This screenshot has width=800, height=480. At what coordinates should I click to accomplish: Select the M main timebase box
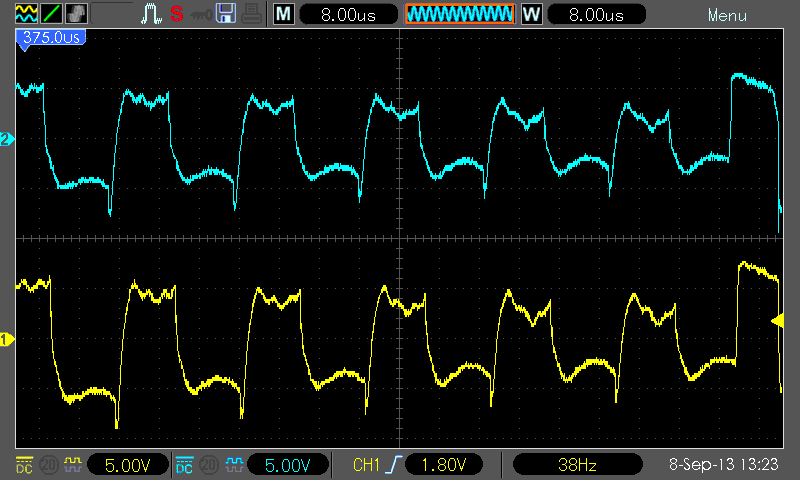pos(284,14)
